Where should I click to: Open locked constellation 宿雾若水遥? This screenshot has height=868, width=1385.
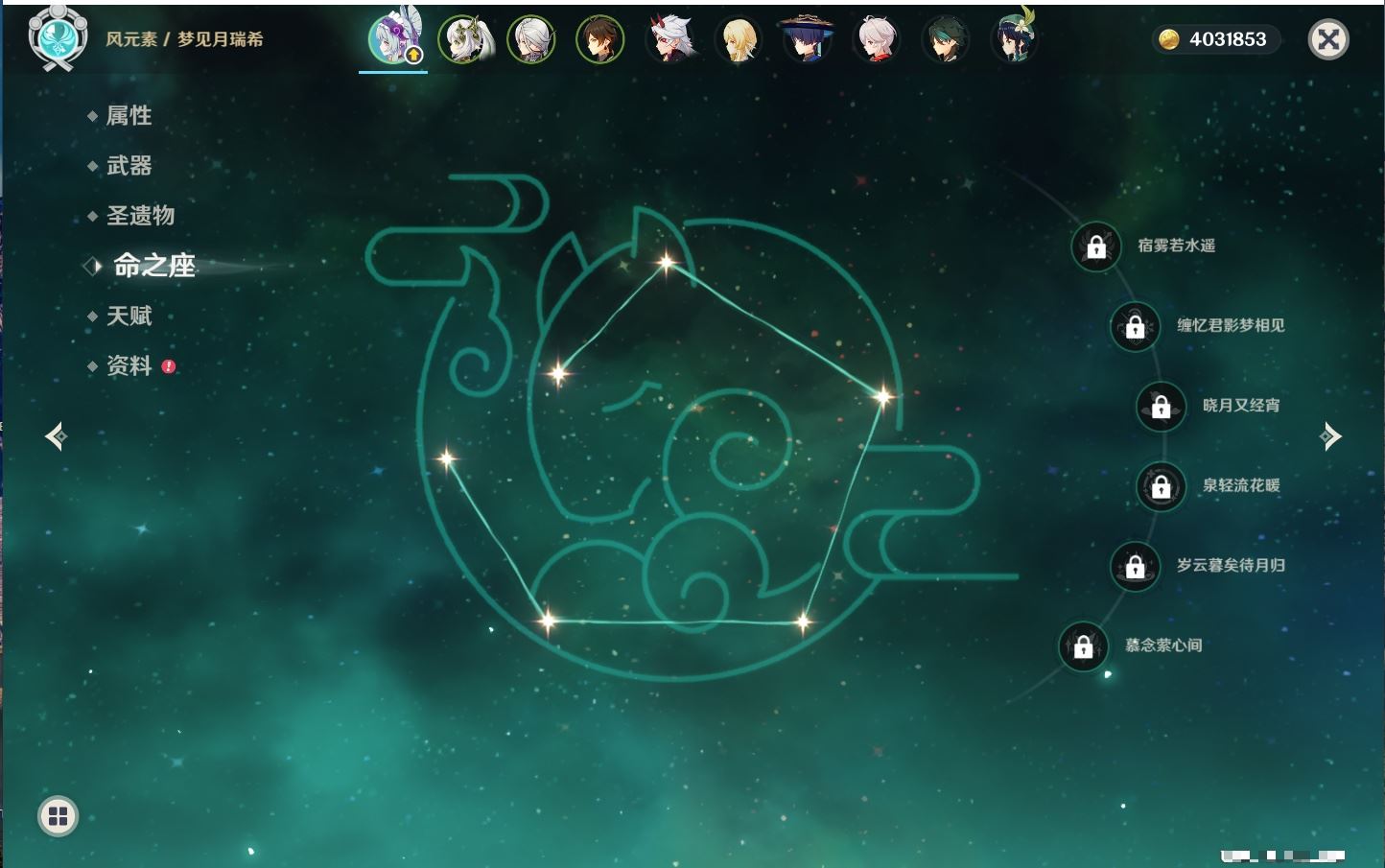(x=1096, y=246)
